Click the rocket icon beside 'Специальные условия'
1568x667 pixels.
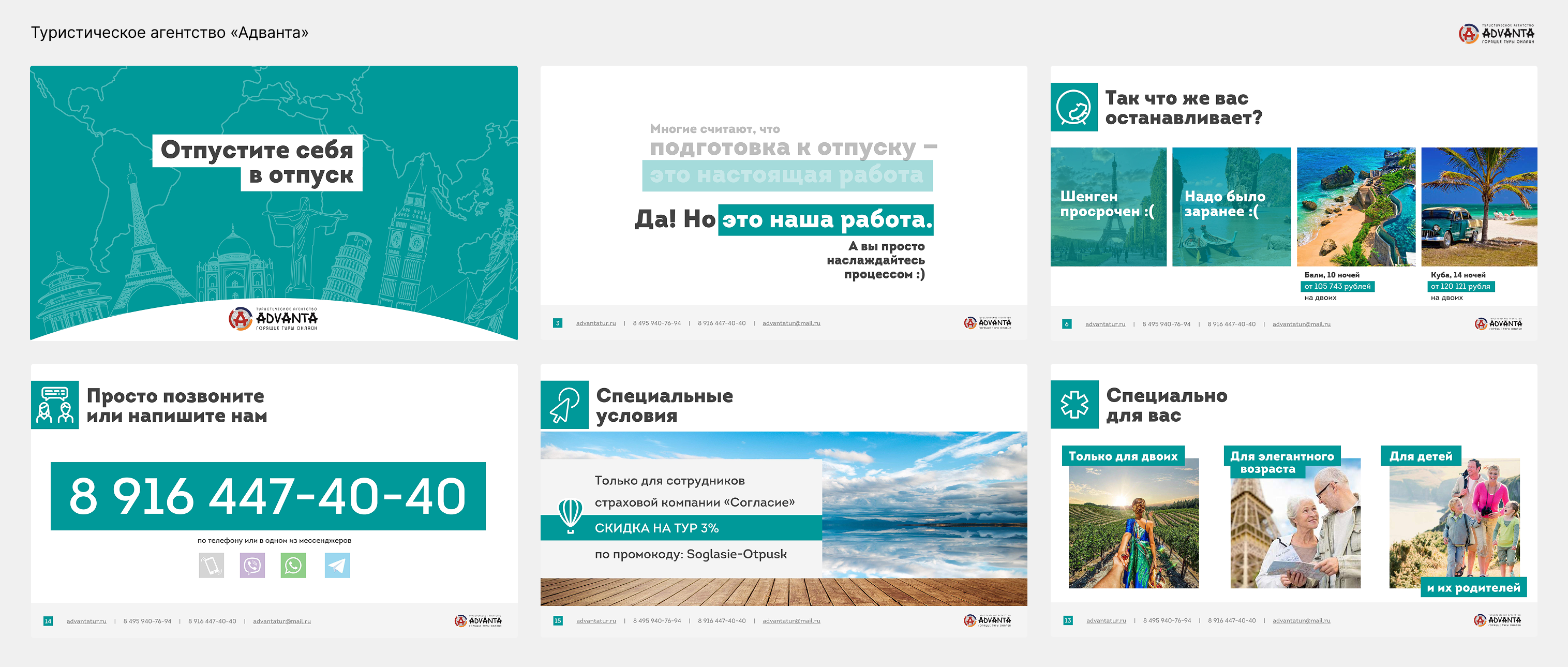click(x=564, y=405)
